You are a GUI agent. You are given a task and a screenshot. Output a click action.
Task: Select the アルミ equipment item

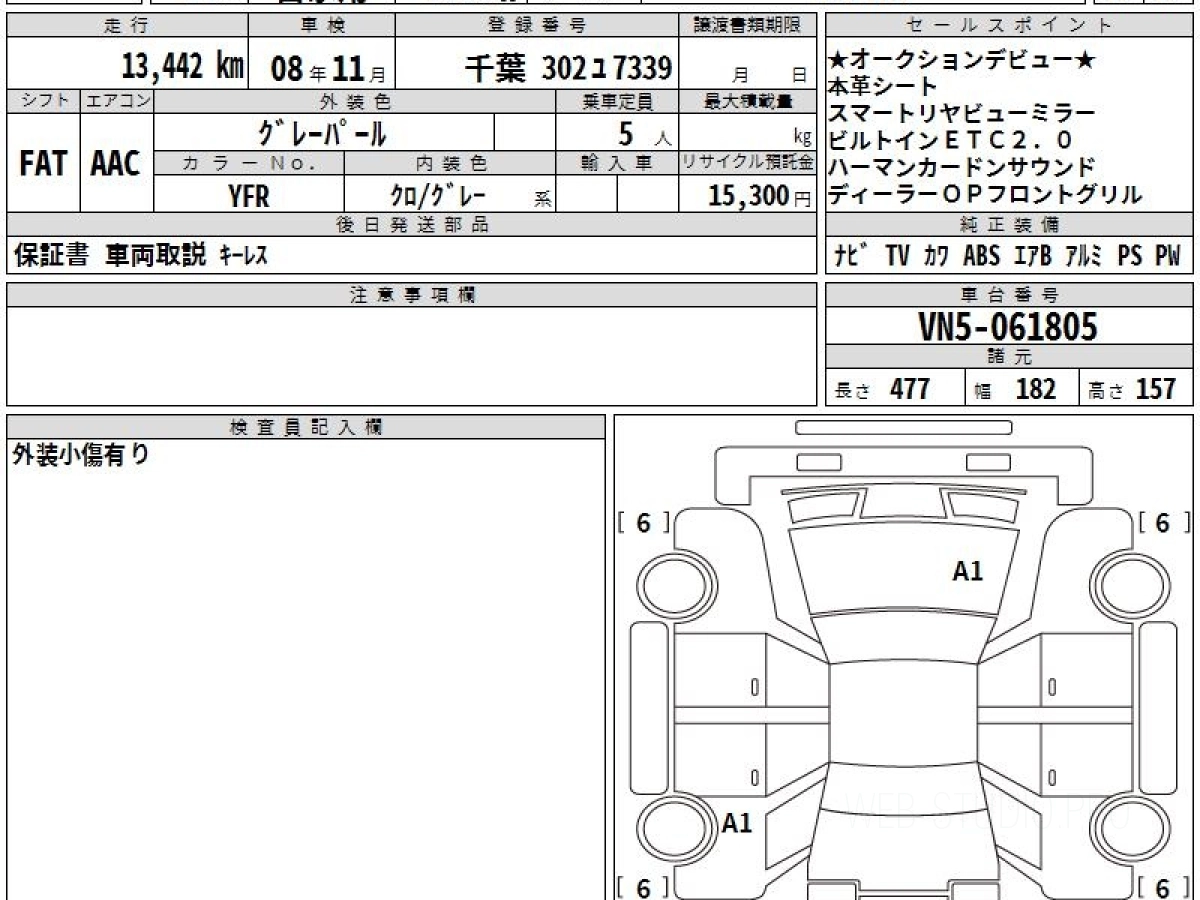tap(1084, 256)
